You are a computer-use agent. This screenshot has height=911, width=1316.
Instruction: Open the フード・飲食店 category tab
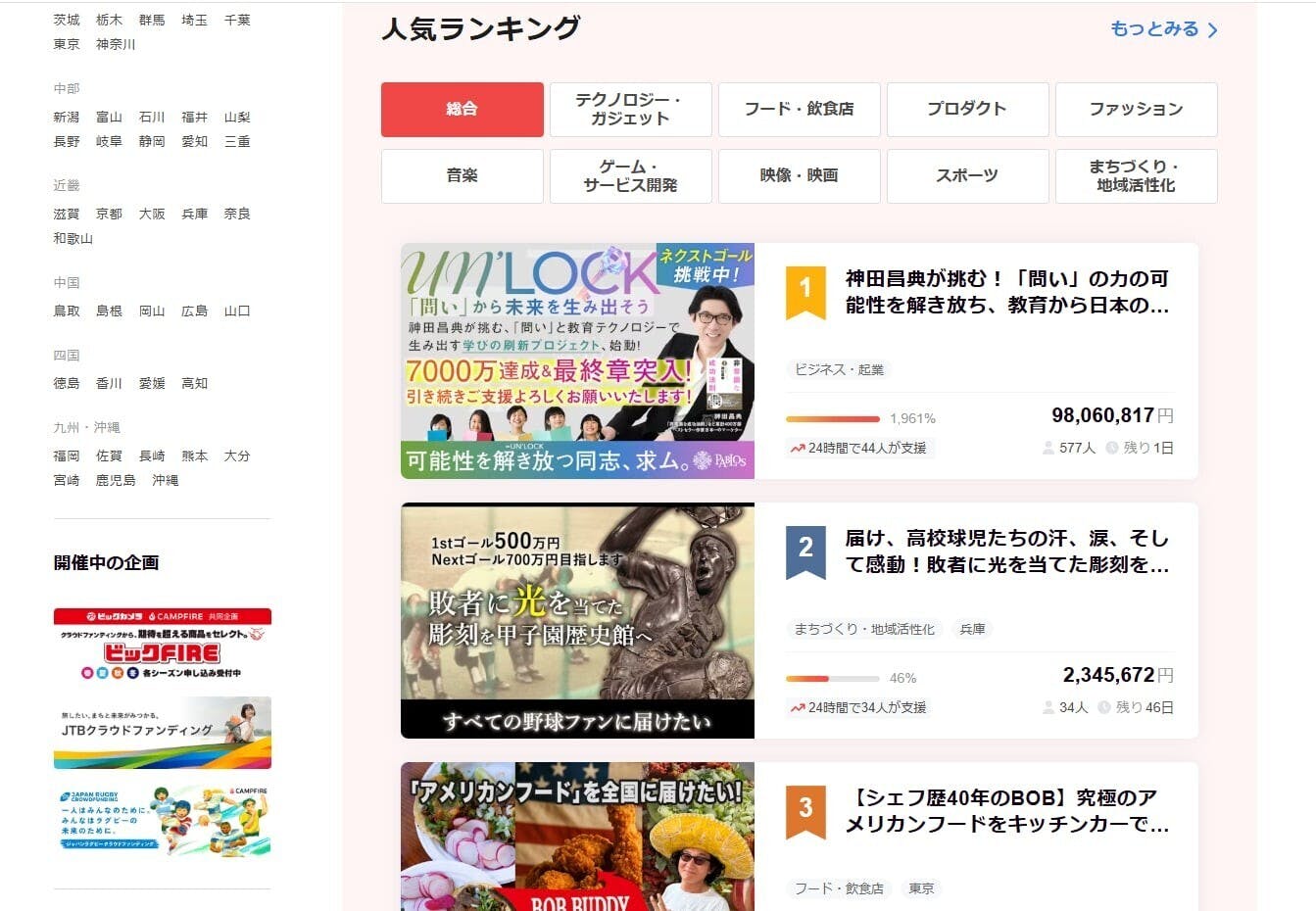point(799,109)
